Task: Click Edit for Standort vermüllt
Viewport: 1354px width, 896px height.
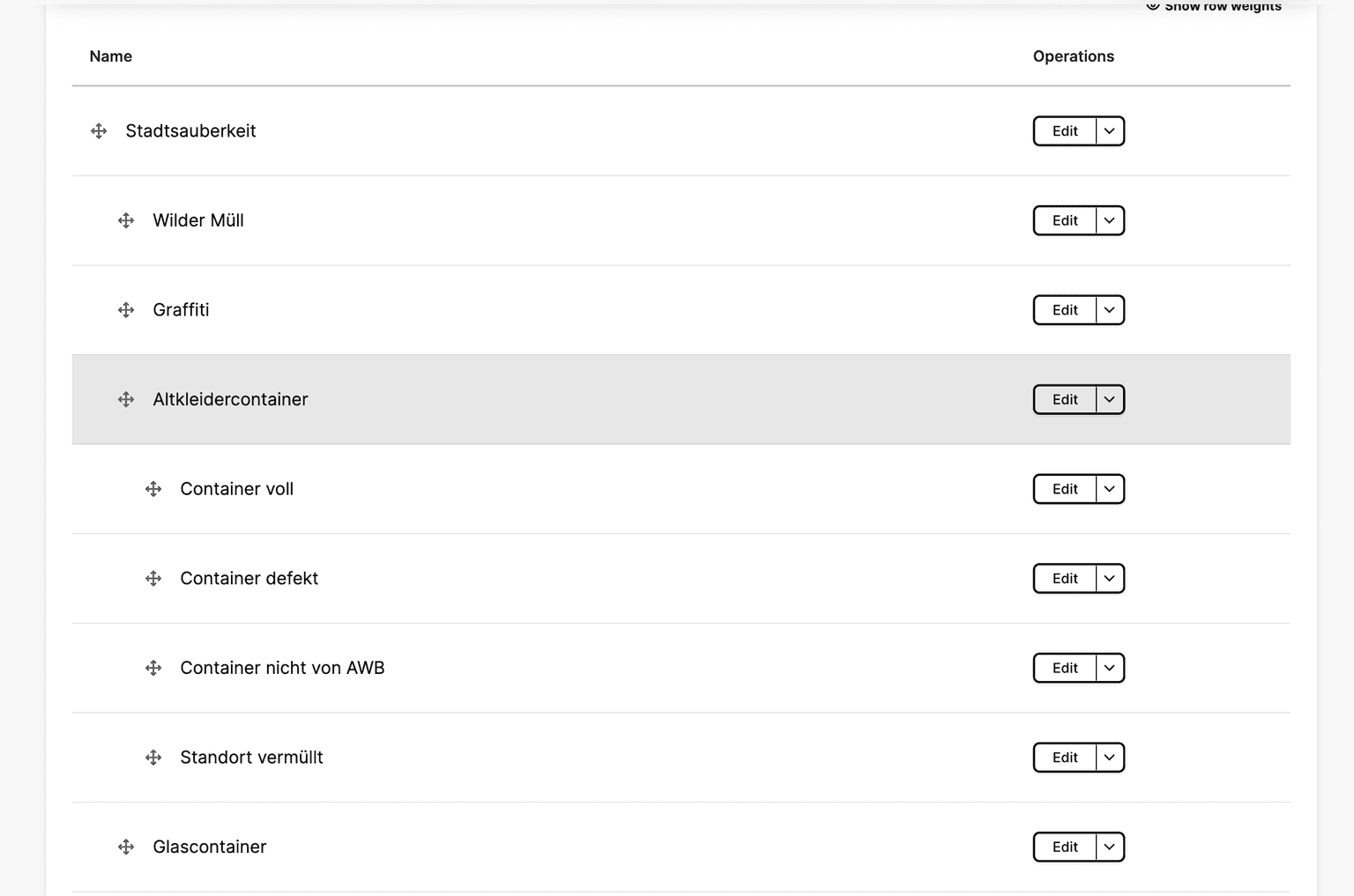Action: coord(1065,758)
